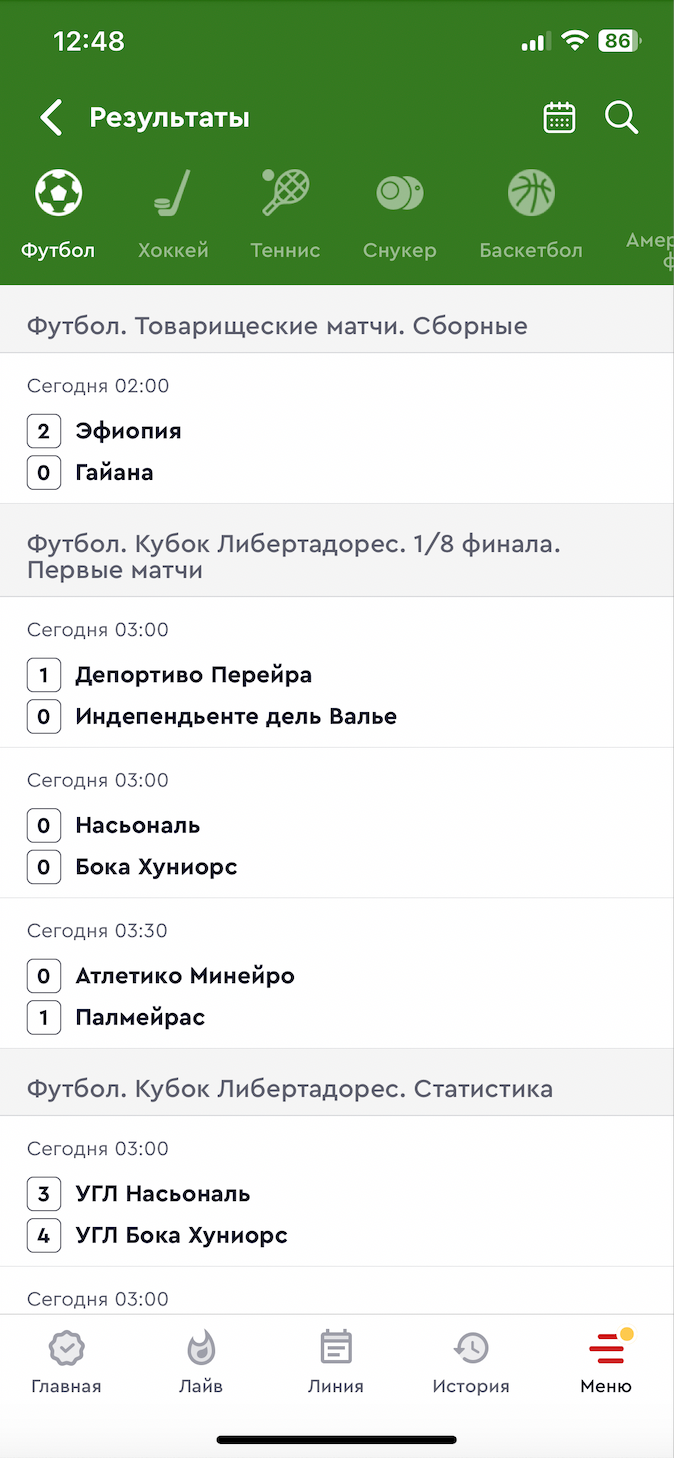Open the Депортиво Перейра match result

pyautogui.click(x=336, y=675)
